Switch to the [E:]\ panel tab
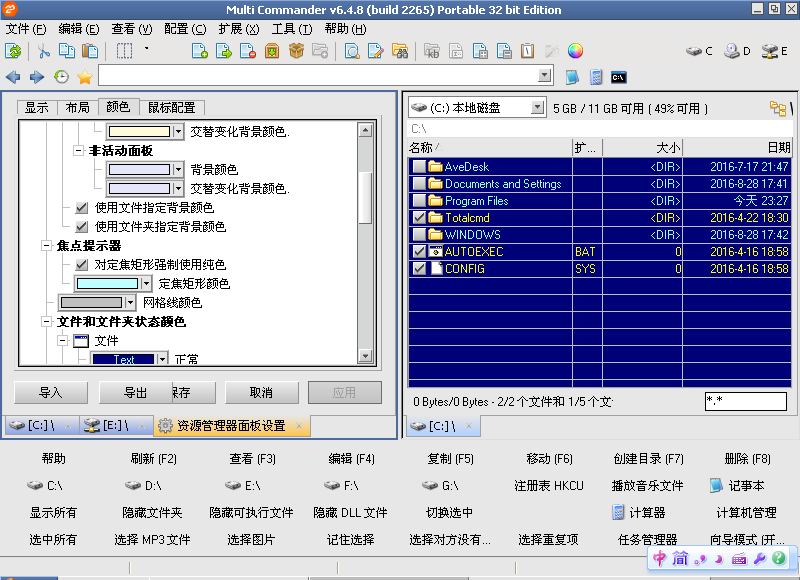This screenshot has width=800, height=580. [115, 425]
